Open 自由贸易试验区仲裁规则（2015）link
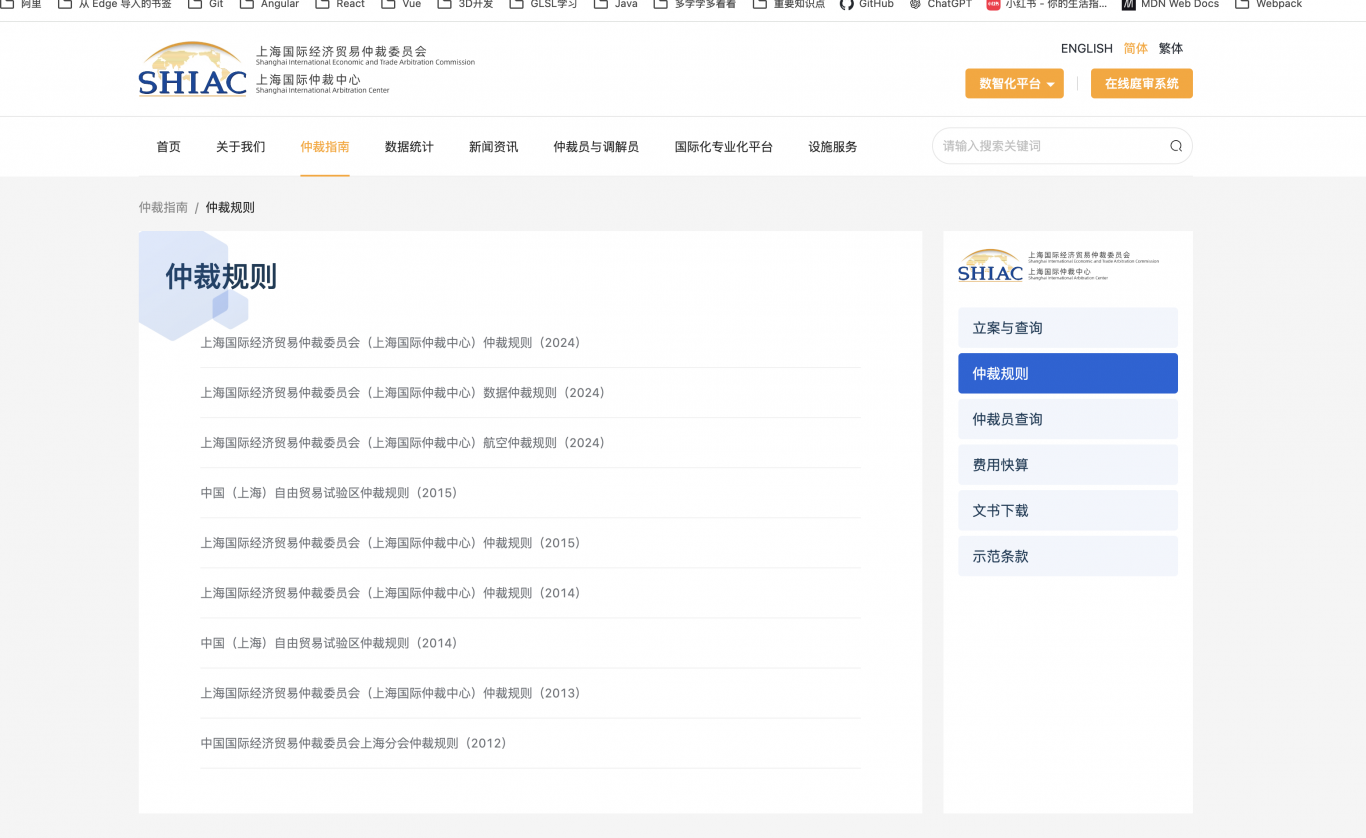 coord(329,493)
